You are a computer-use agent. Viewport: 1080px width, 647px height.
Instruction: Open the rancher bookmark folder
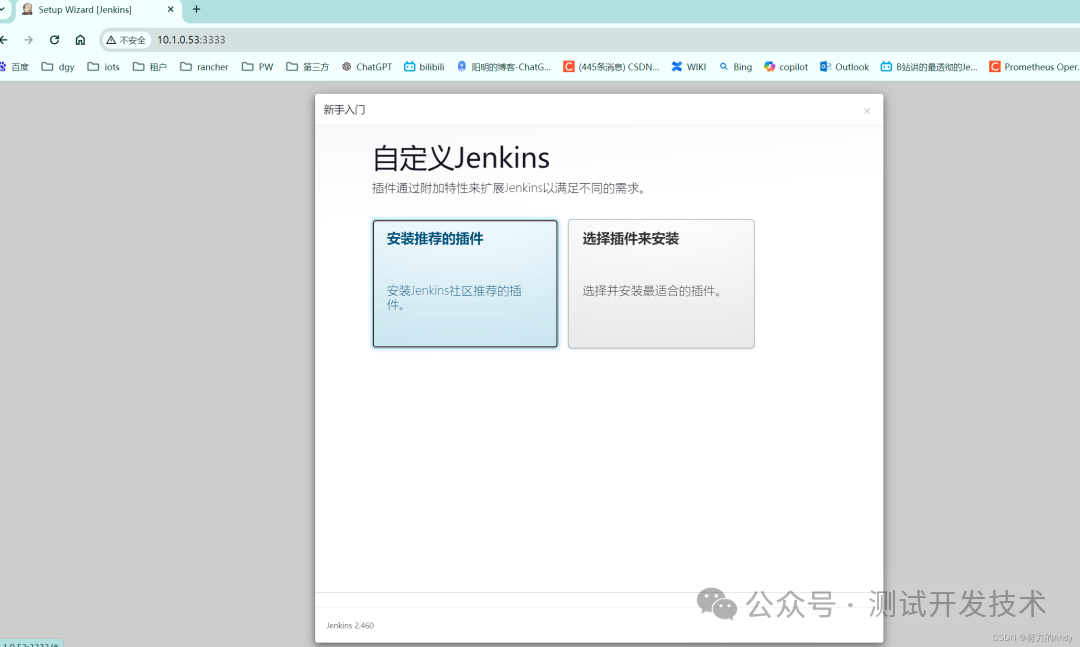[204, 67]
